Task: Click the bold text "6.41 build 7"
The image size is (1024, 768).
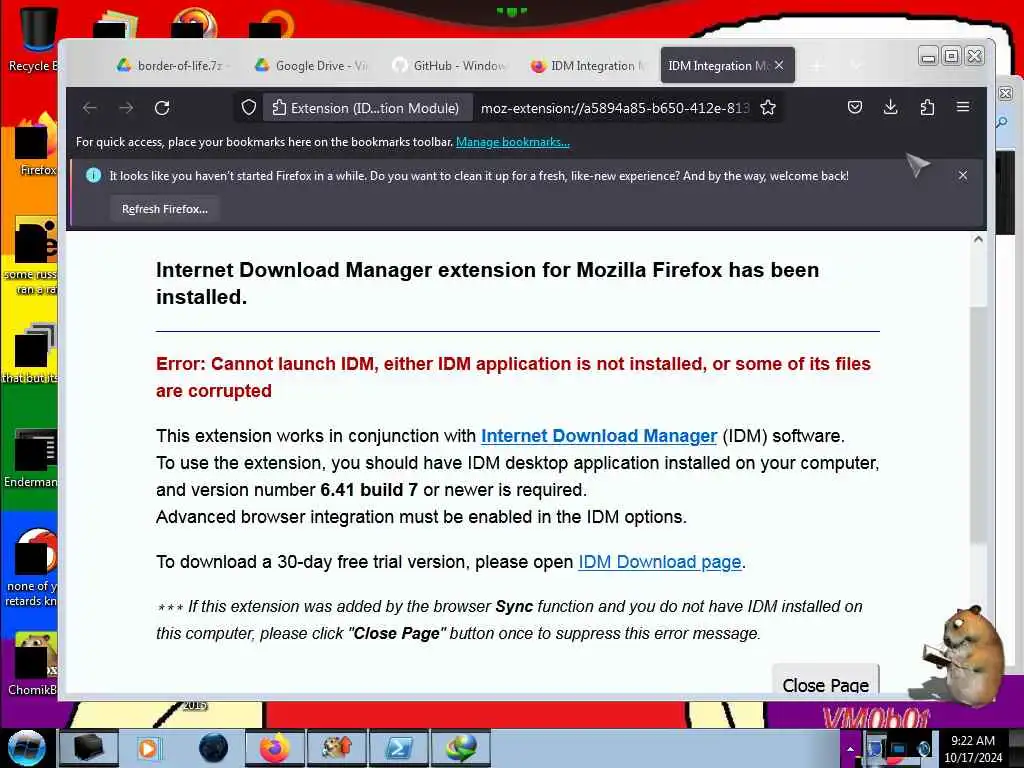Action: pyautogui.click(x=369, y=490)
